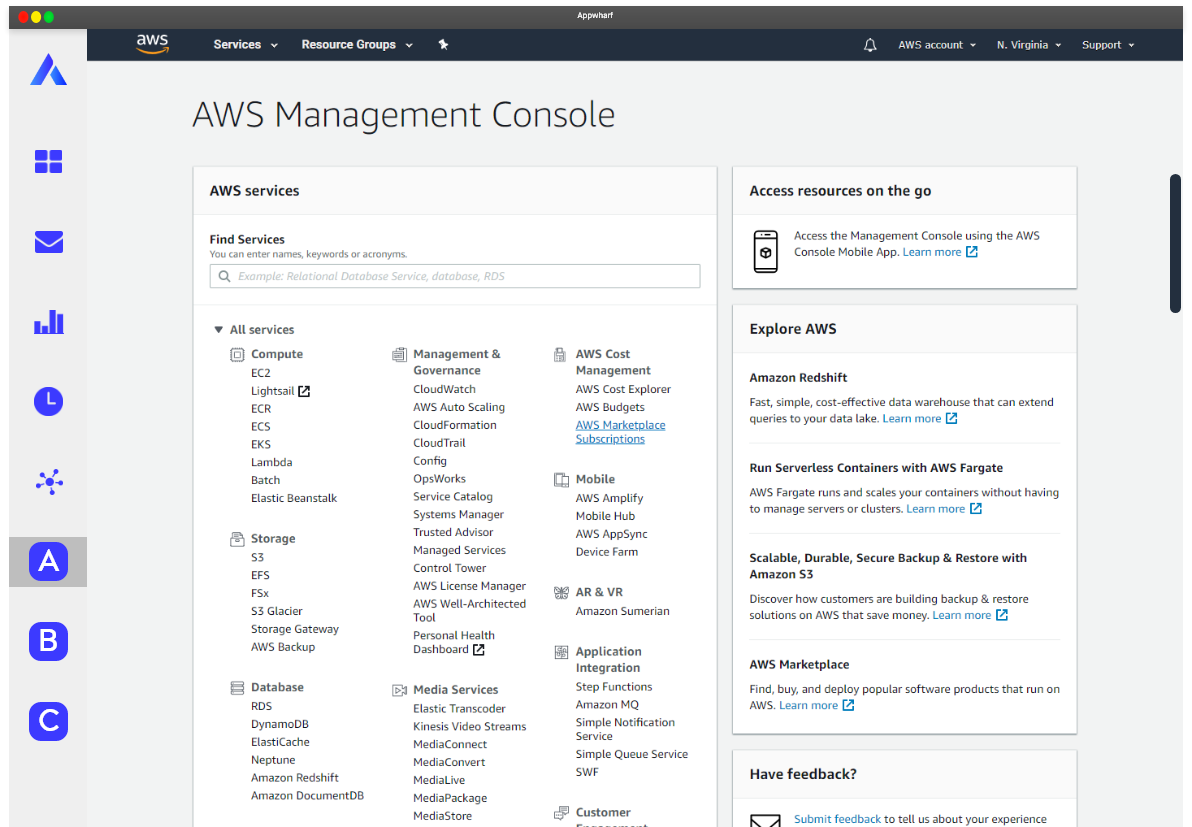Screen dimensions: 1192x827
Task: Select workspace C icon in sidebar
Action: pos(48,721)
